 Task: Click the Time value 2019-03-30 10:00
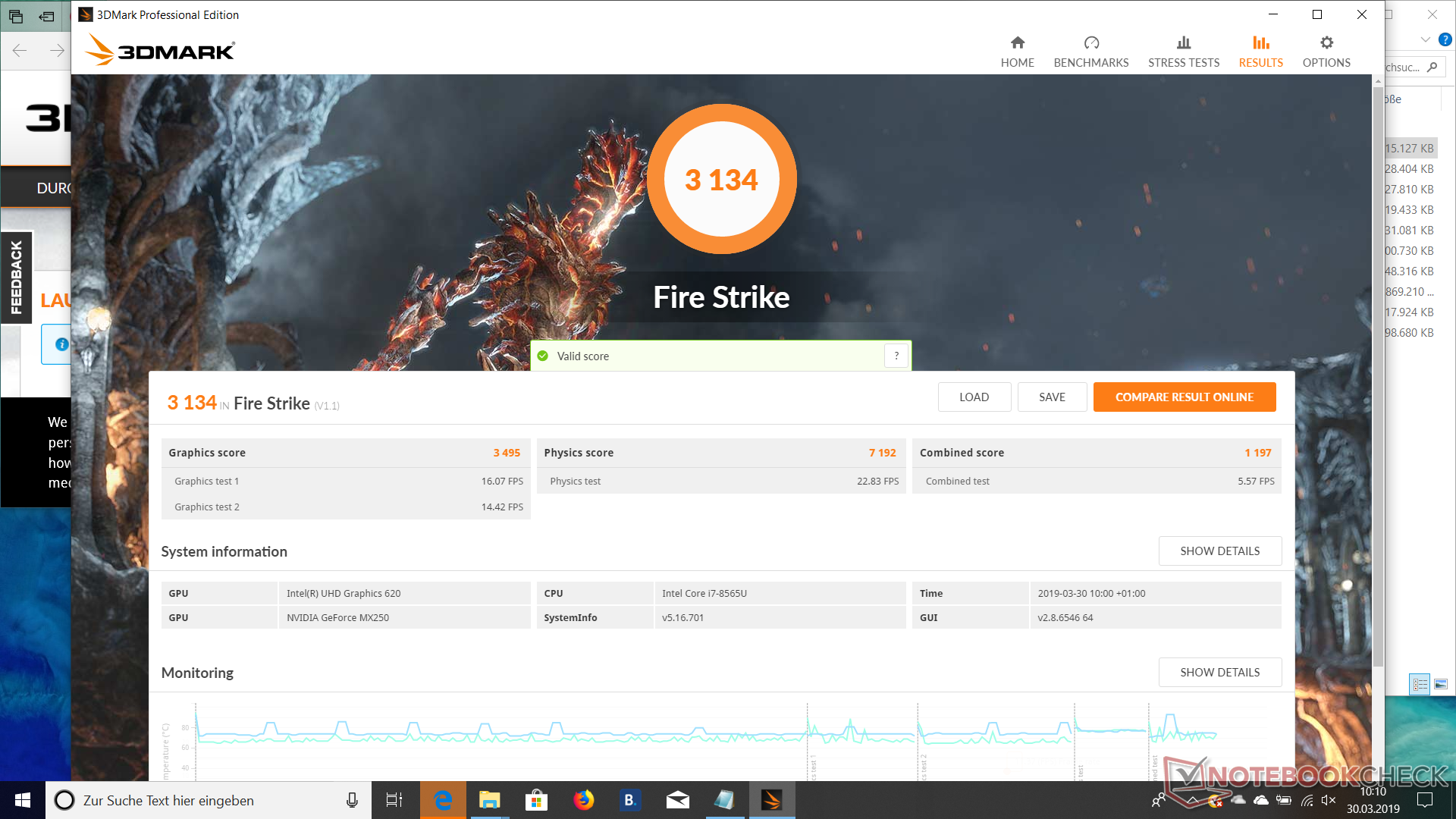[x=1091, y=594]
